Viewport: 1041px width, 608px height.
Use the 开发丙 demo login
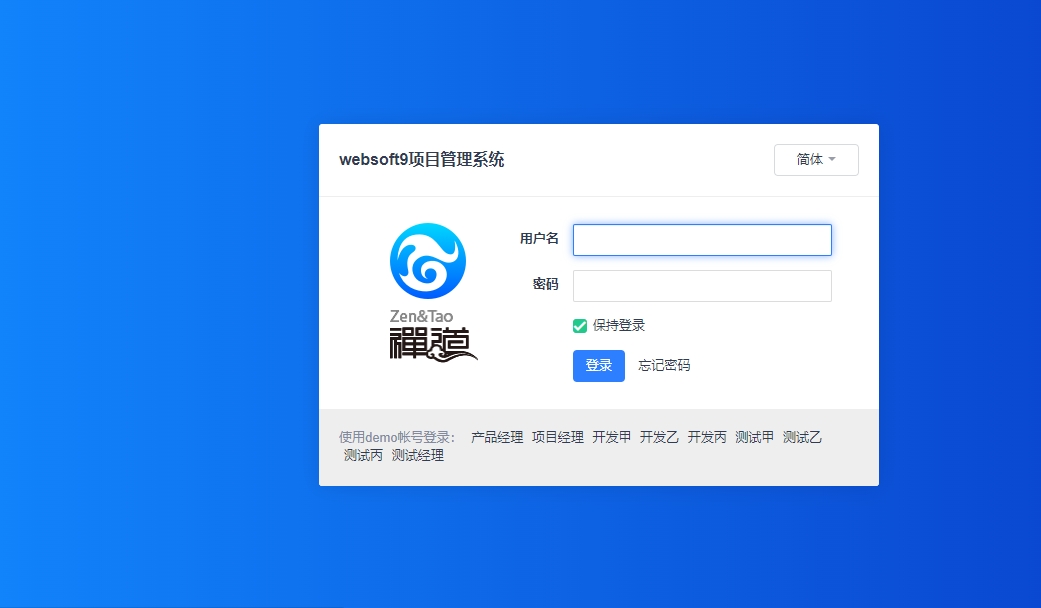(x=707, y=437)
